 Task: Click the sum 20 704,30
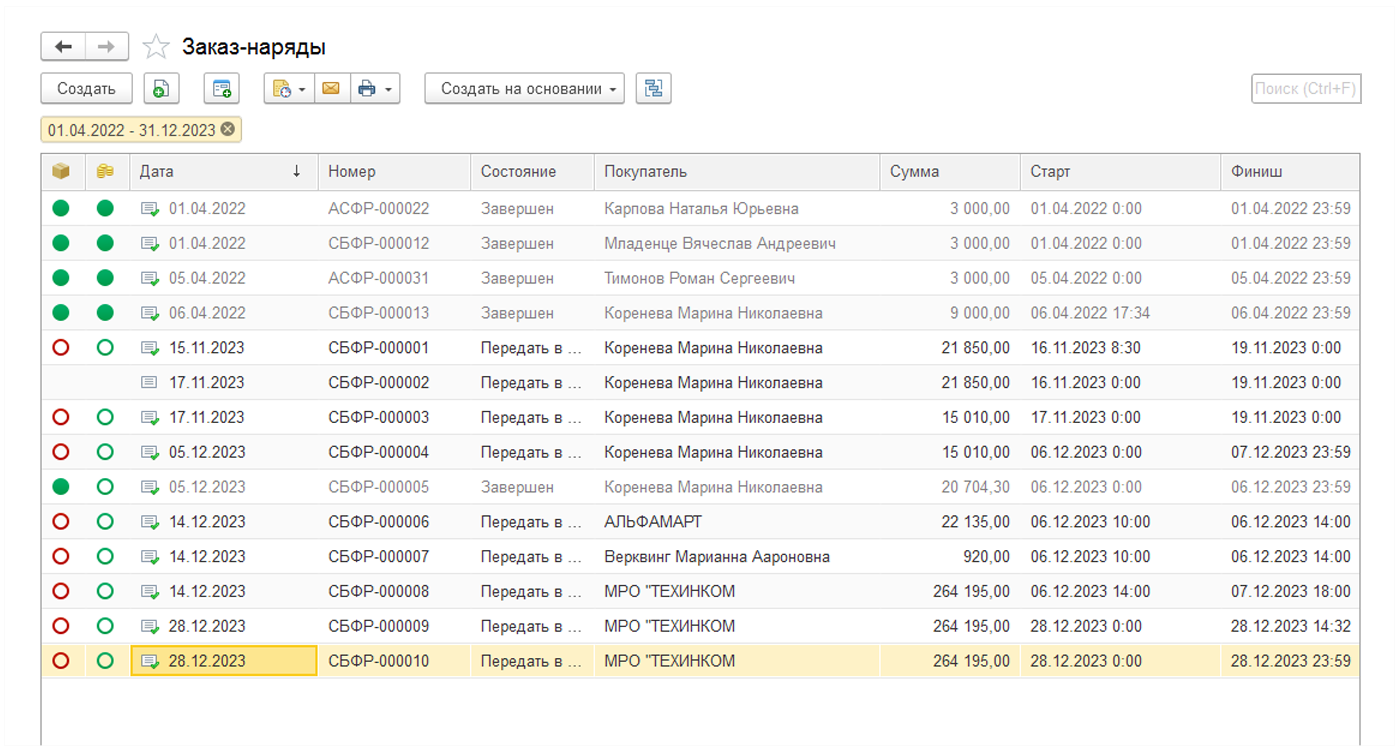pyautogui.click(x=976, y=487)
